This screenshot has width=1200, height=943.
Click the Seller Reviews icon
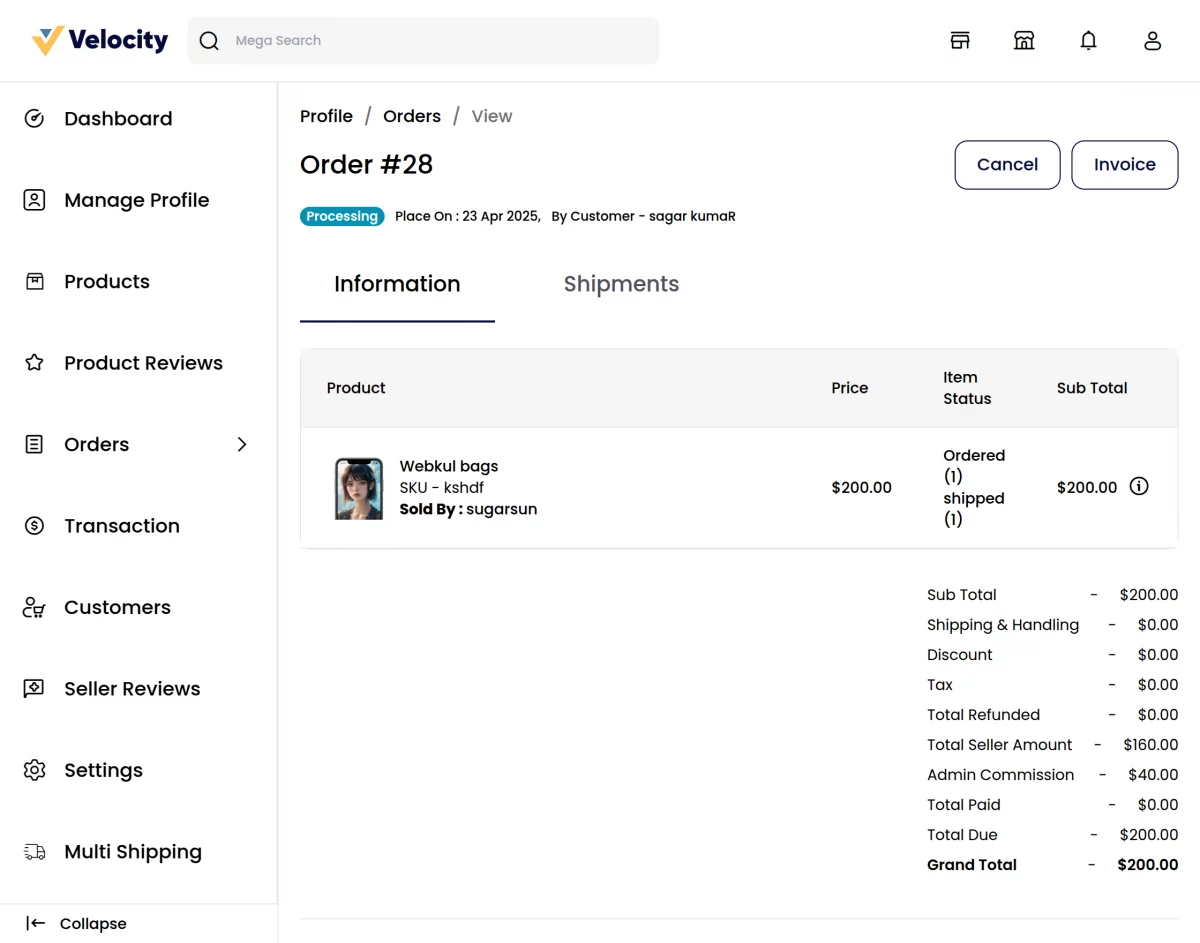coord(34,688)
